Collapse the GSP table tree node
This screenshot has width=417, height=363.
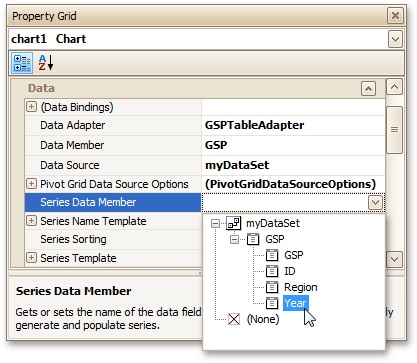[235, 239]
